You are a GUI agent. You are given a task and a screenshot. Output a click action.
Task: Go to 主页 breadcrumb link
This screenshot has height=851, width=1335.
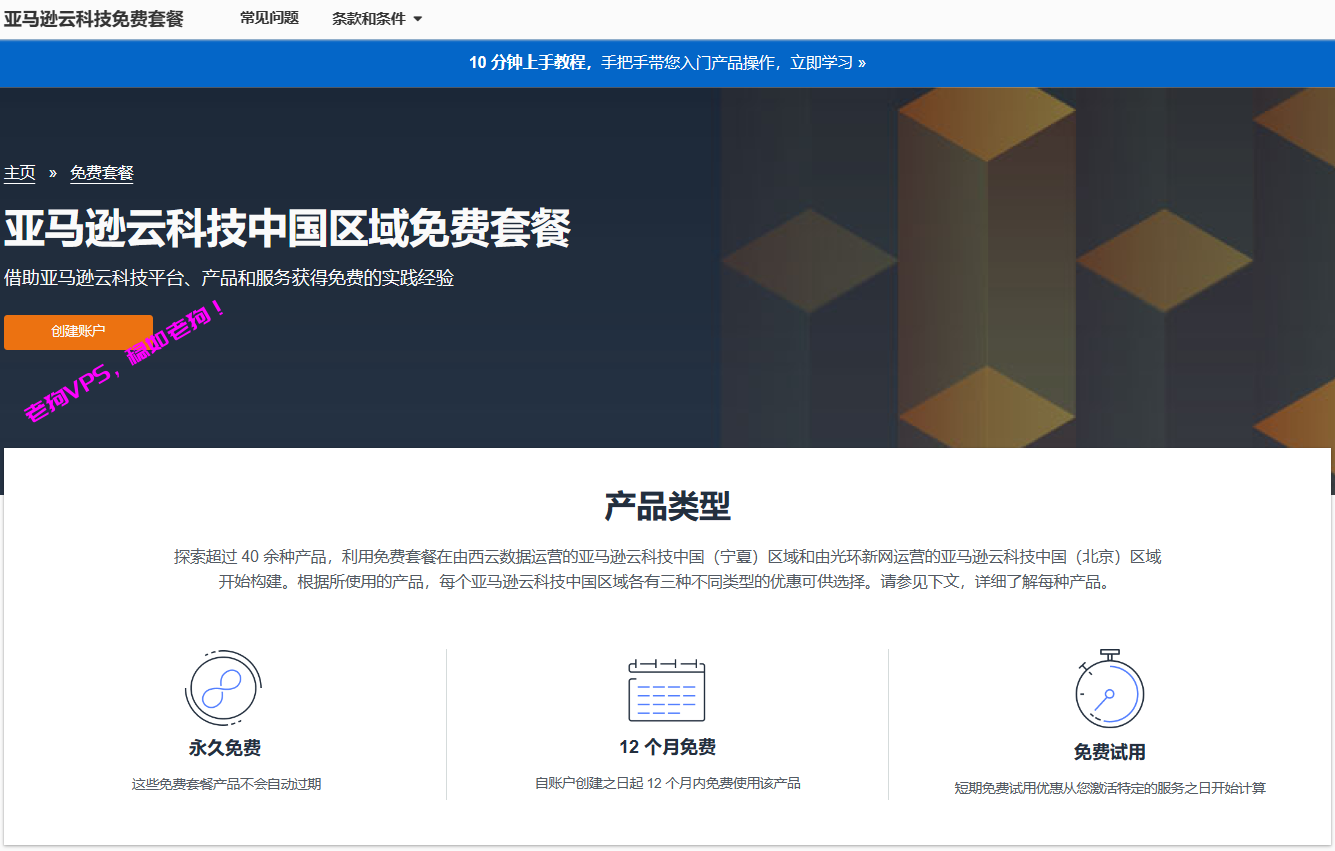pyautogui.click(x=20, y=173)
